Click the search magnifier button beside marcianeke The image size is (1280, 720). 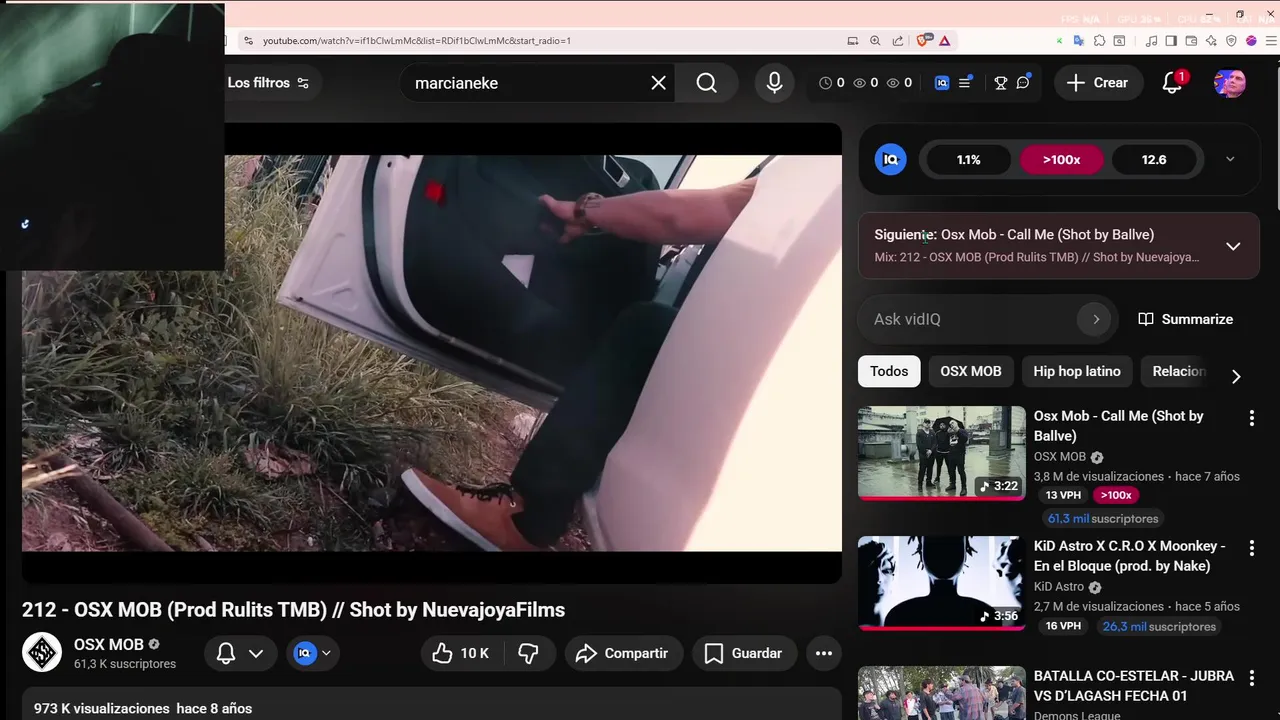(x=707, y=83)
